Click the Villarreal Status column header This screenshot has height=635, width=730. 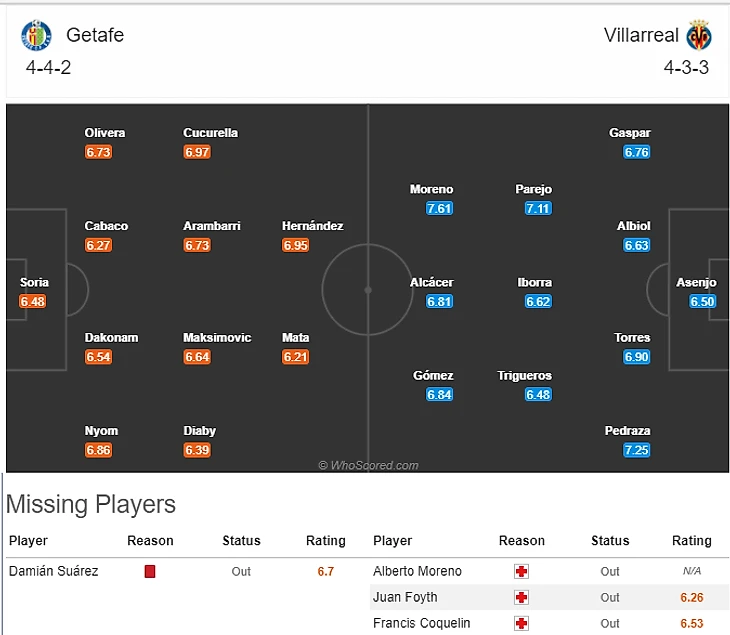click(610, 540)
